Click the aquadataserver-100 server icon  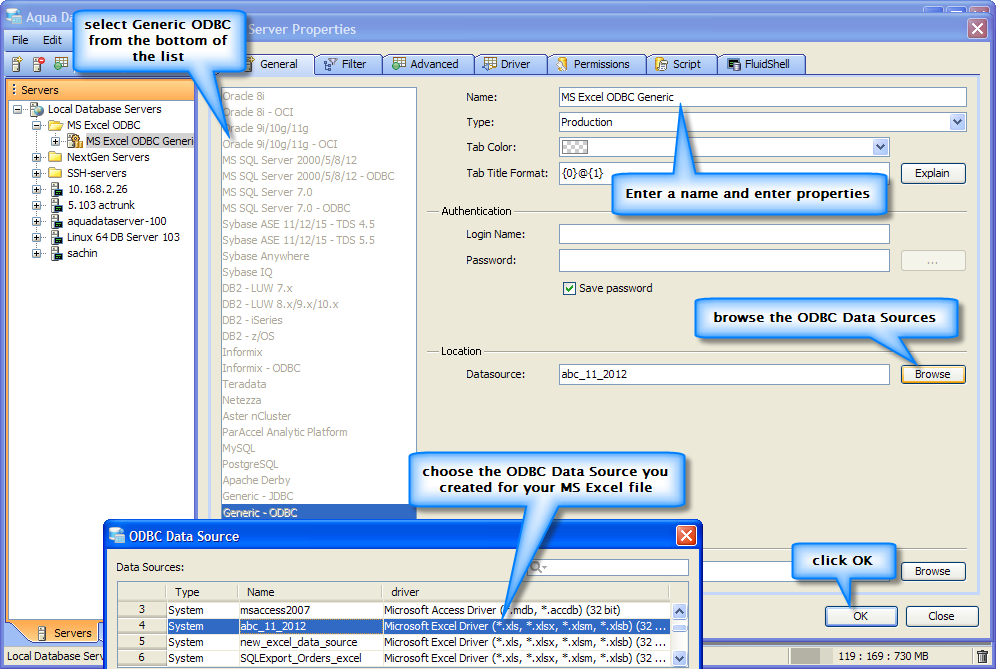tap(57, 221)
